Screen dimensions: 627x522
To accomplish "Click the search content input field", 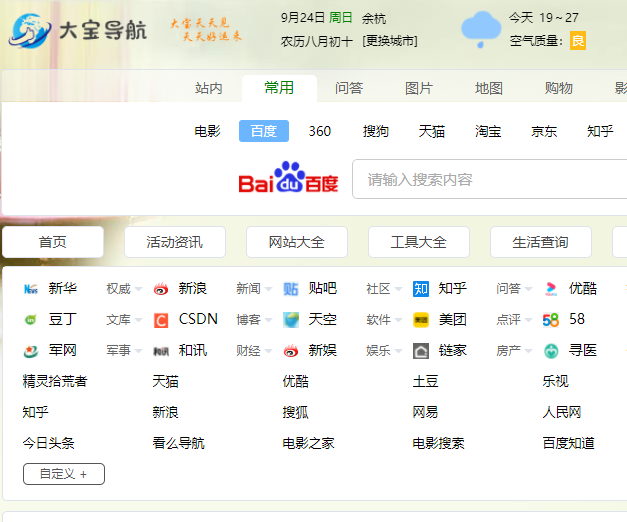I will pos(489,179).
